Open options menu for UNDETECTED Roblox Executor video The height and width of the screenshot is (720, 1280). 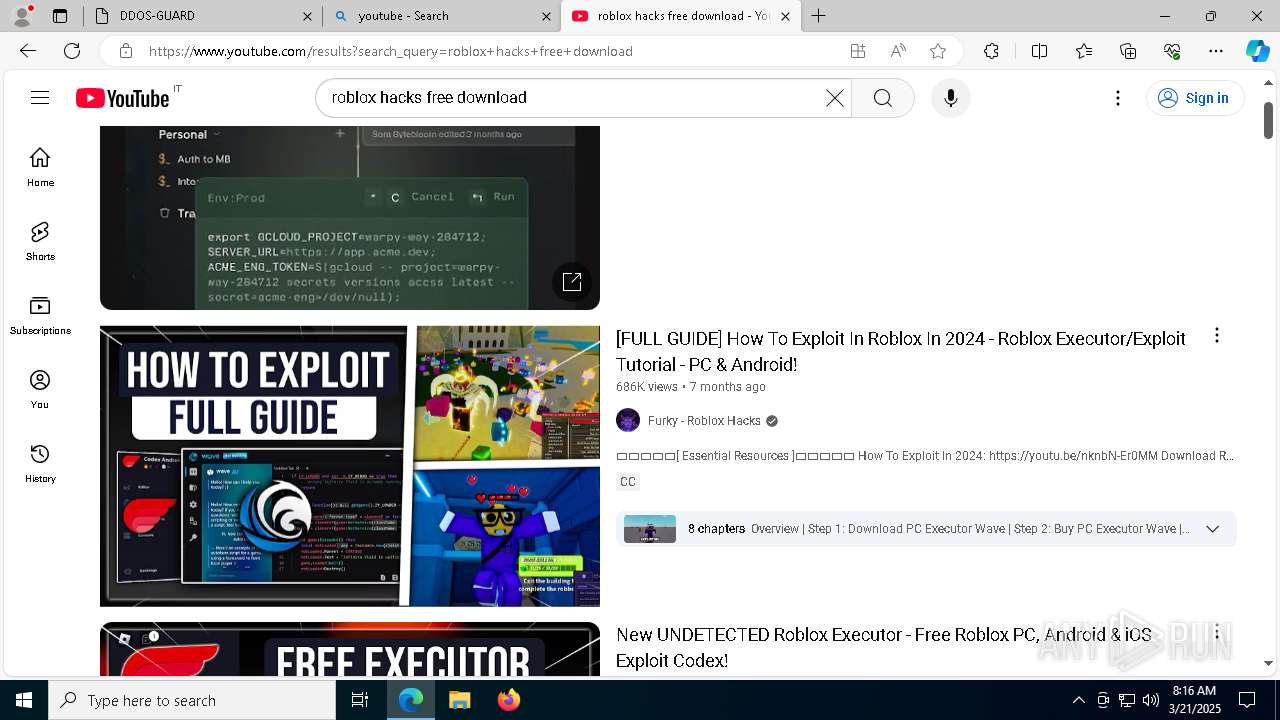[x=1216, y=632]
